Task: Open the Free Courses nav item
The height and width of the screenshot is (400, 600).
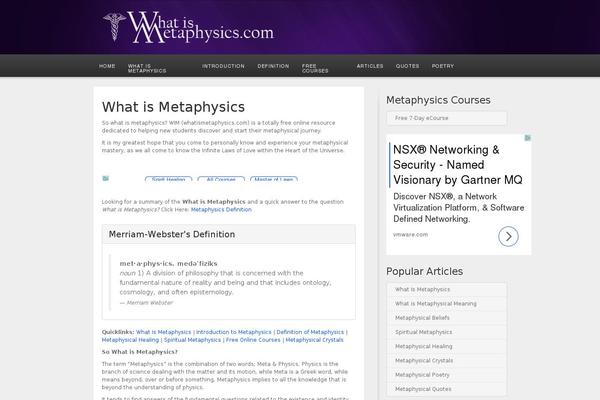Action: [315, 69]
